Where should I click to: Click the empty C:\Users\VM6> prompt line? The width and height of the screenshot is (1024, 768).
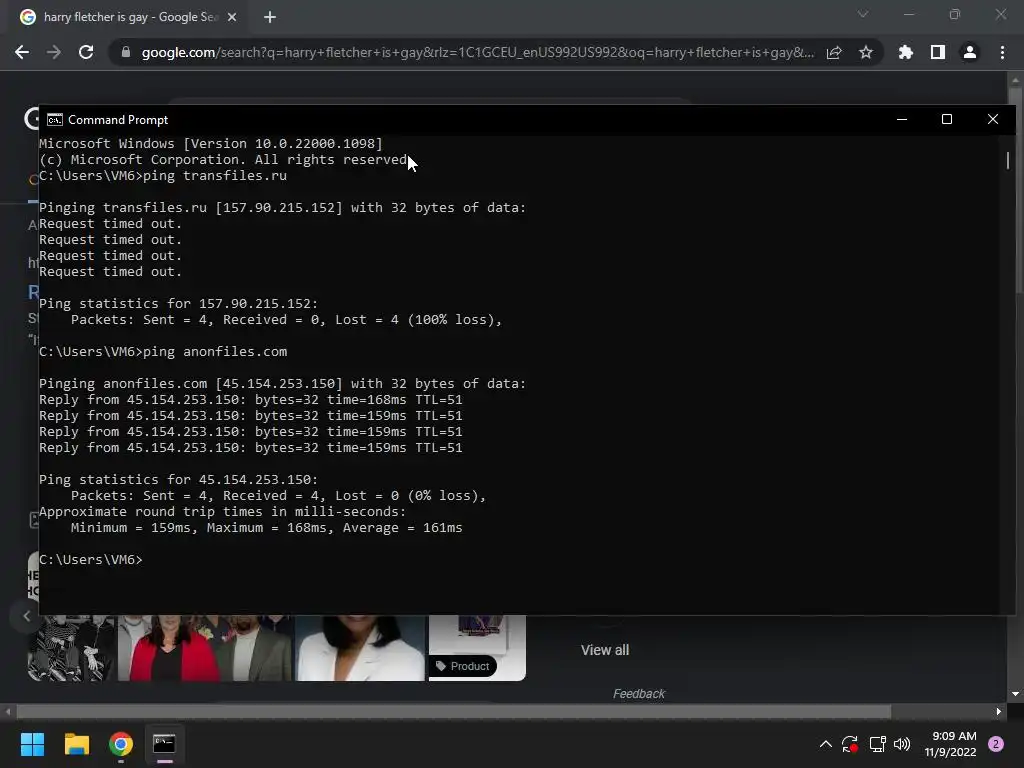coord(91,560)
